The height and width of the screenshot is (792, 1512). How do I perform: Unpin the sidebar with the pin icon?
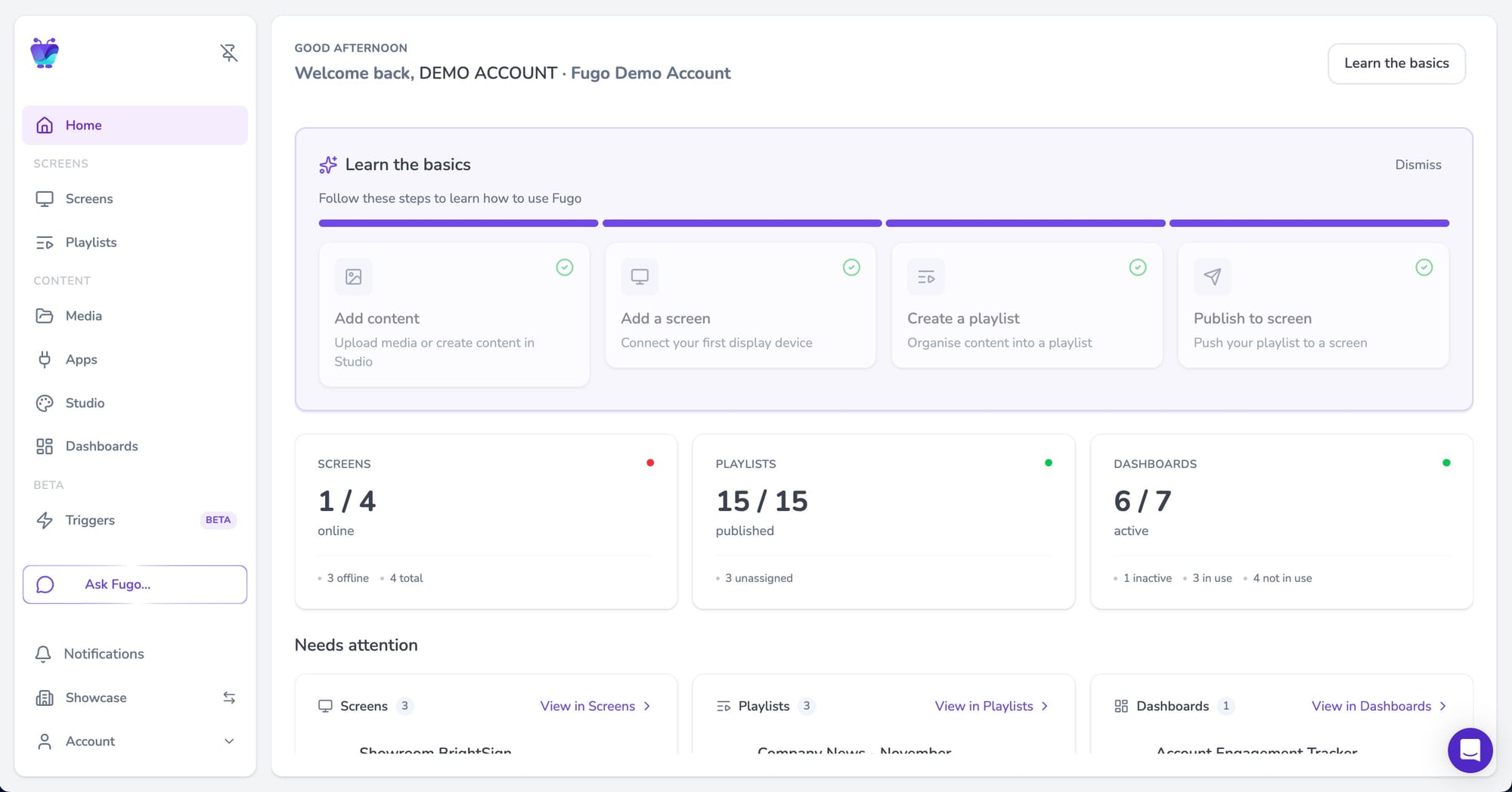(229, 53)
